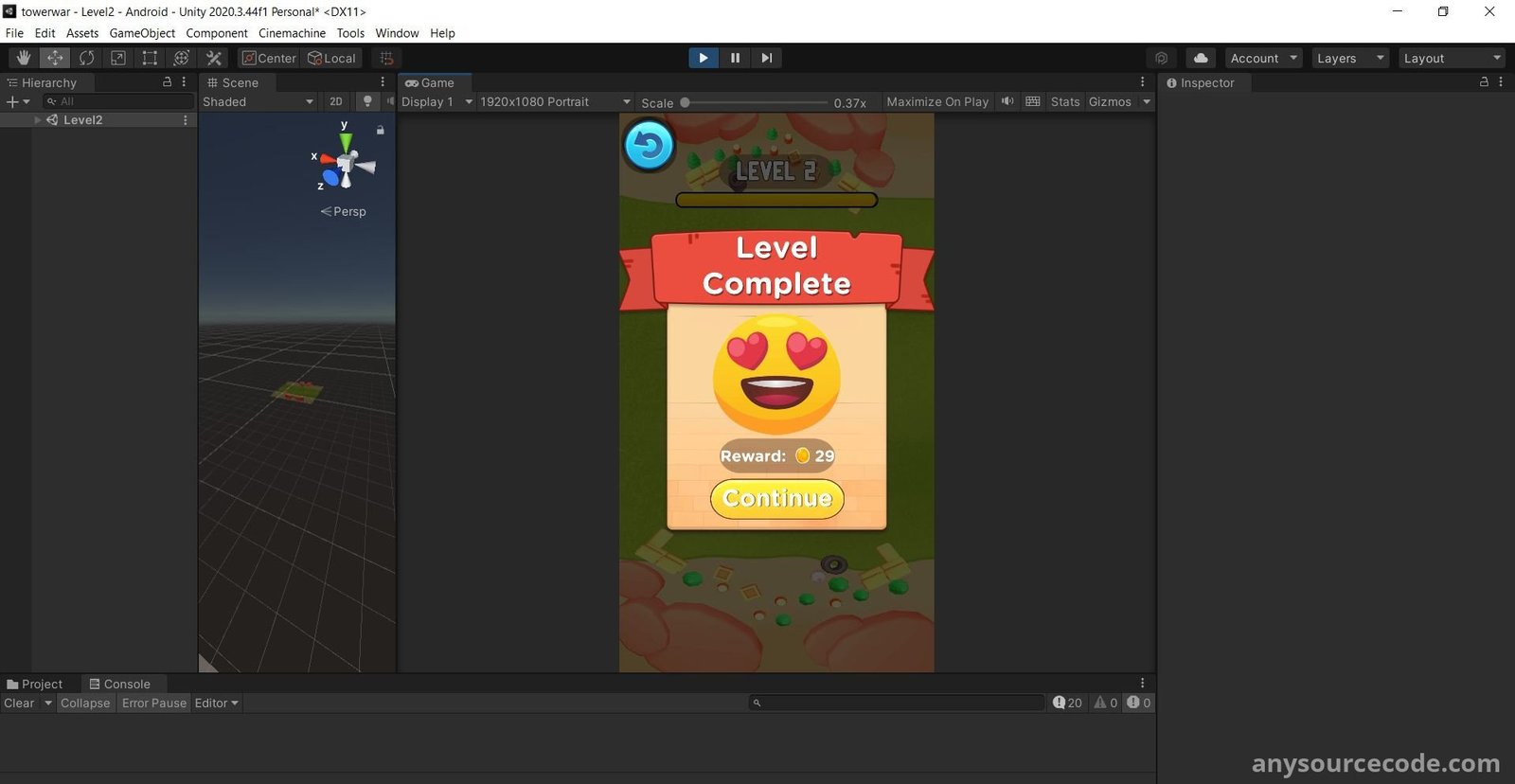This screenshot has width=1515, height=784.
Task: Click the blue restart button in game
Action: click(x=649, y=146)
